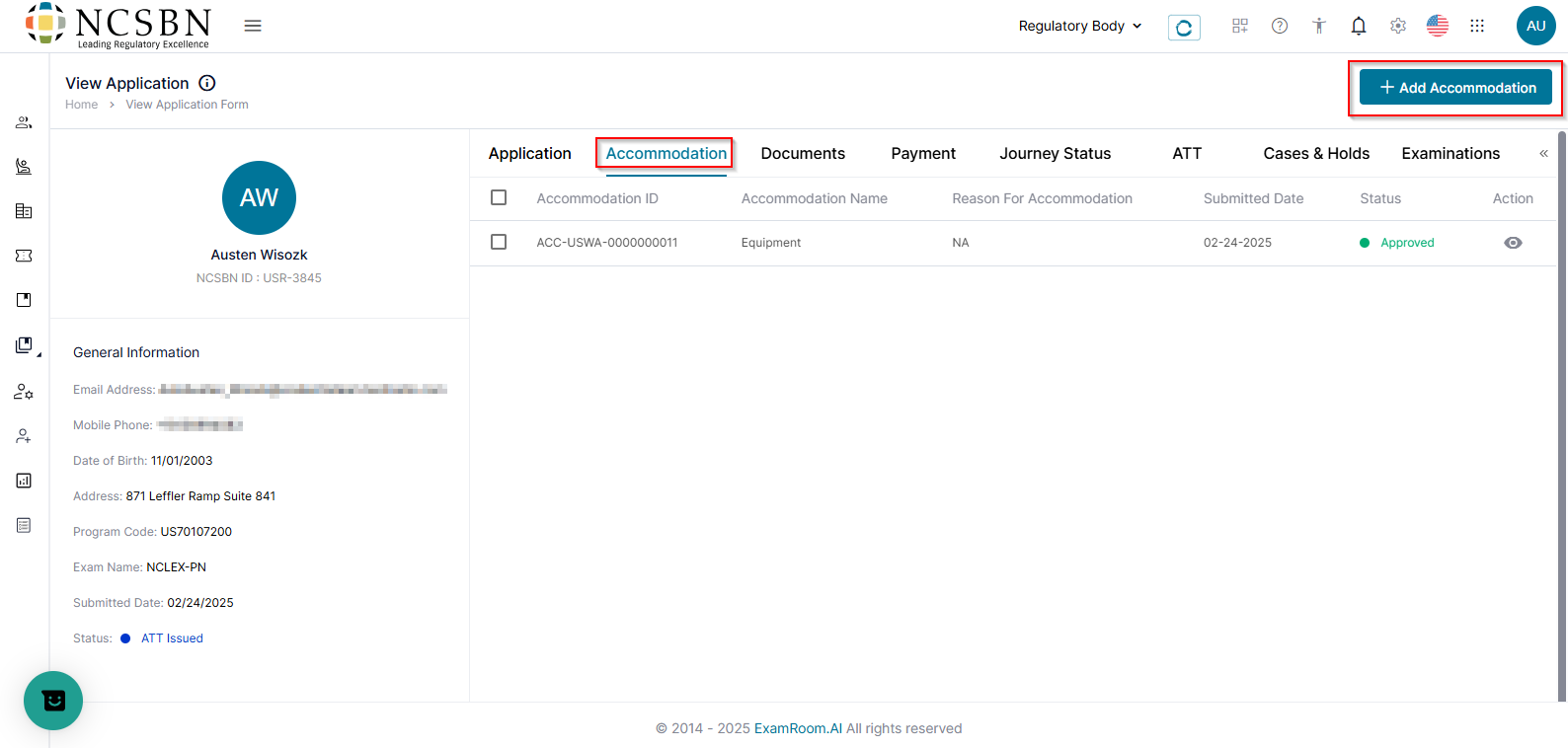Switch to the ATT tab
This screenshot has width=1568, height=748.
click(x=1187, y=153)
